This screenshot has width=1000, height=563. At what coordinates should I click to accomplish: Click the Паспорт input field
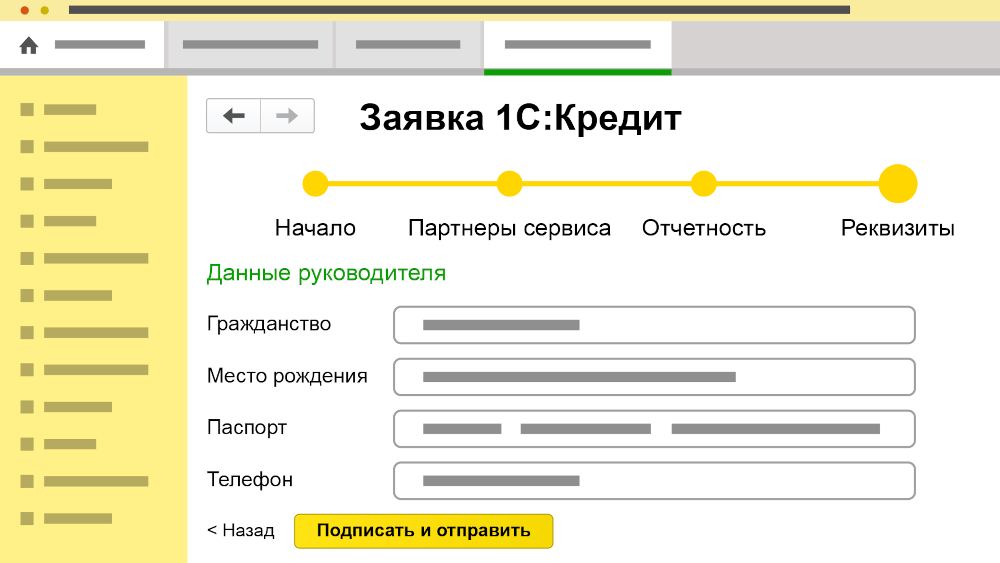[x=654, y=429]
